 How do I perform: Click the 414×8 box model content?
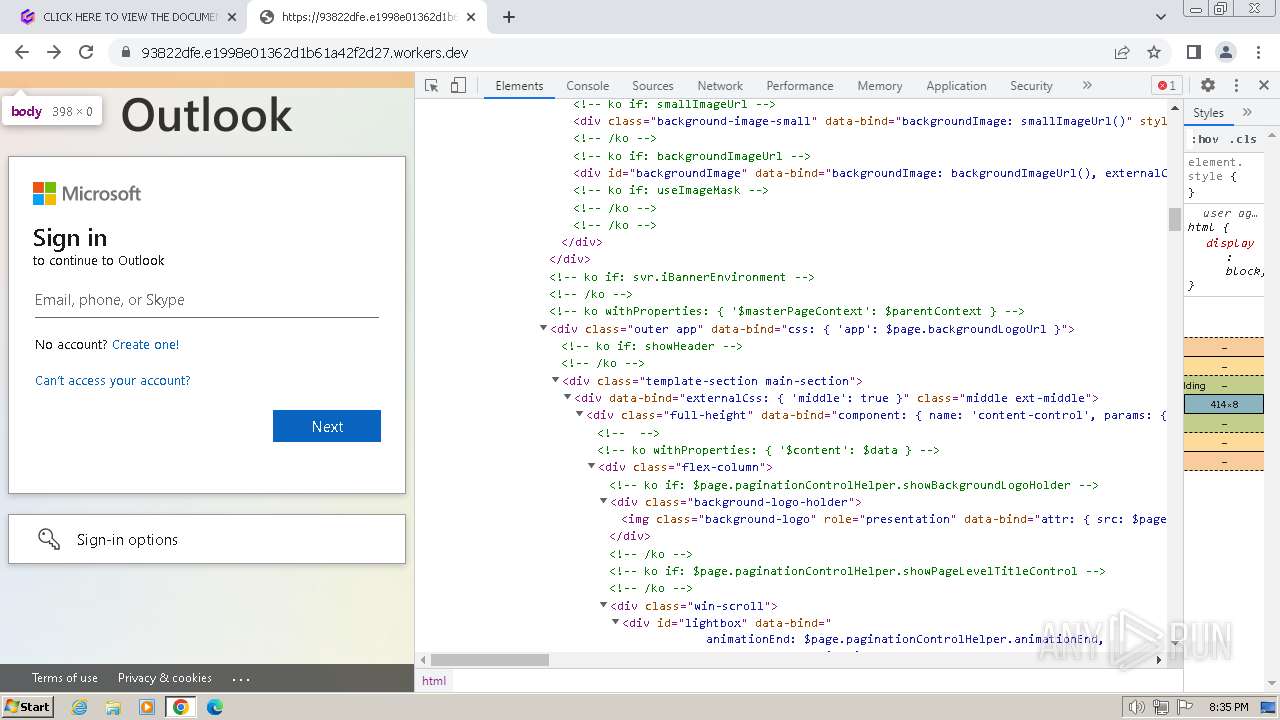[1224, 405]
